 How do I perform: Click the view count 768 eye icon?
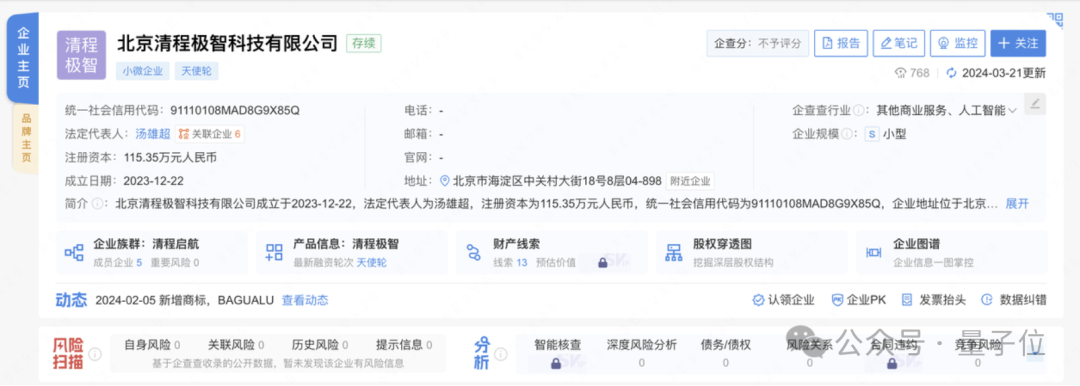point(901,73)
